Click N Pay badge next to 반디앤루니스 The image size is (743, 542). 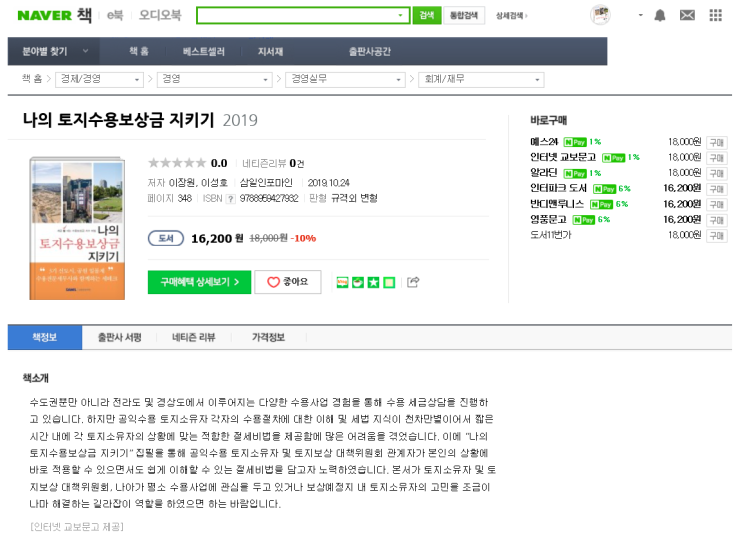coord(602,205)
